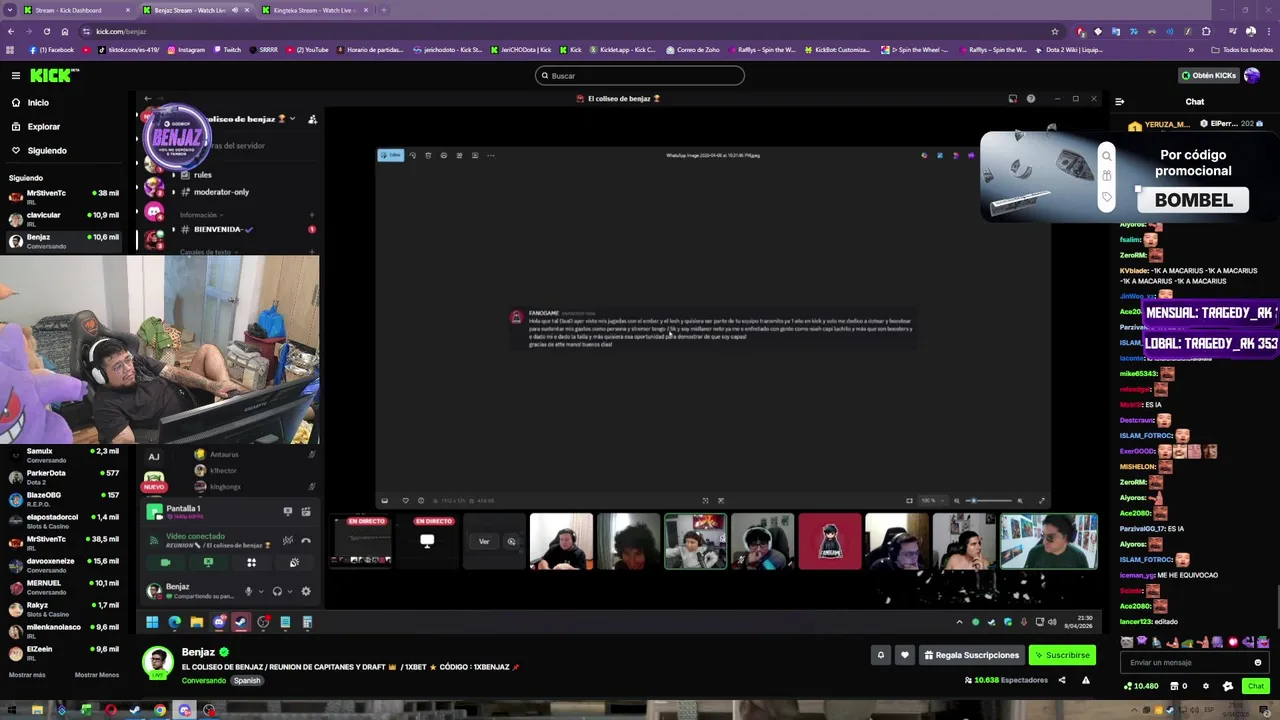Open ElZeein channel in the sidebar

tap(64, 653)
